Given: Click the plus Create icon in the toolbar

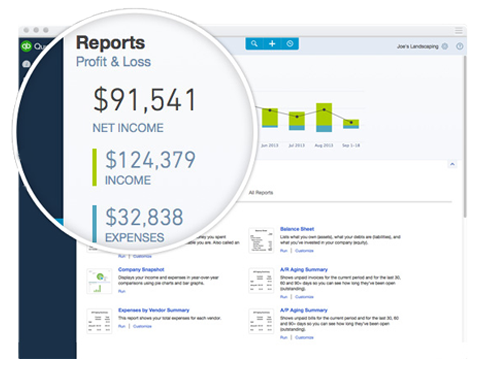Looking at the screenshot, I should click(x=272, y=44).
